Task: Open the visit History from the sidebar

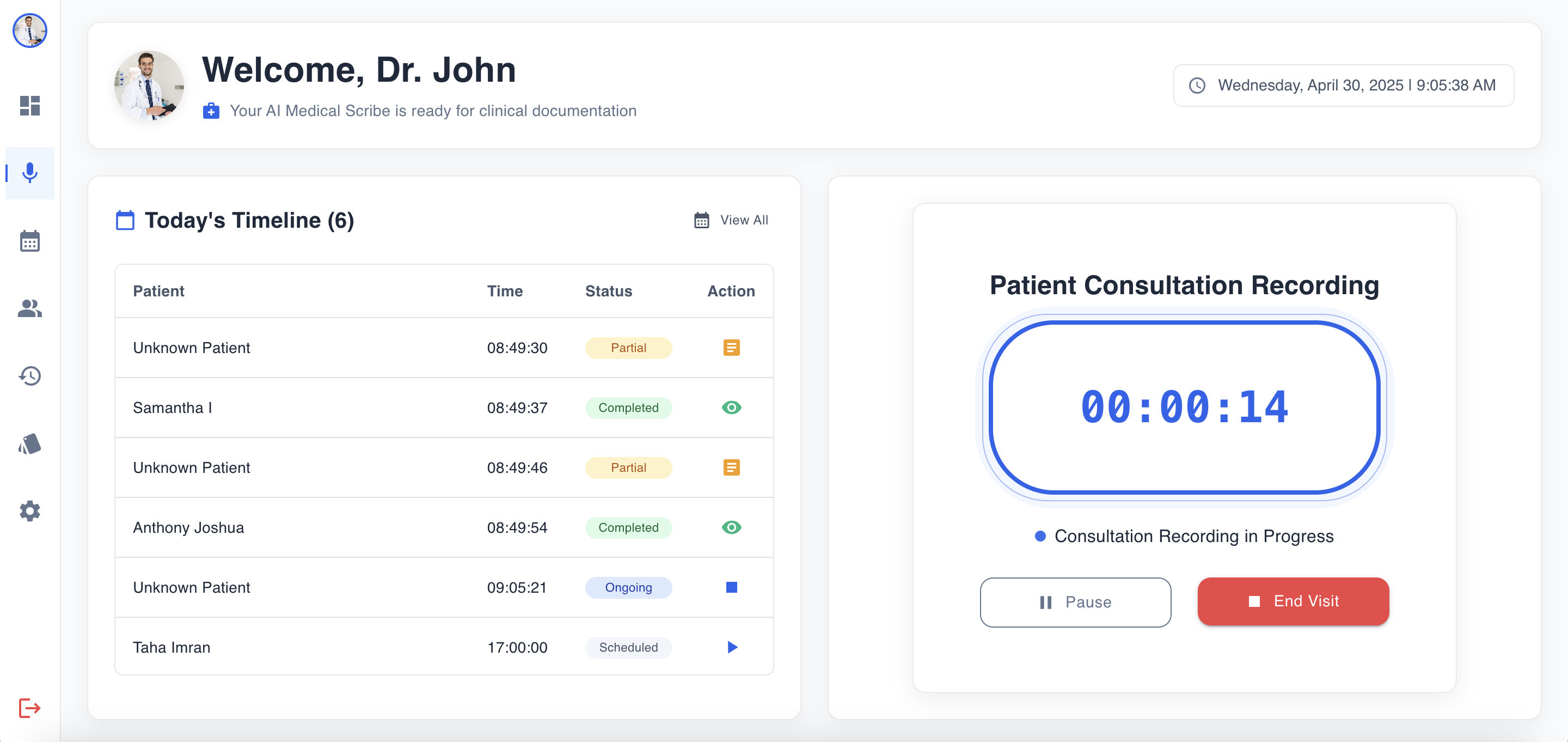Action: coord(29,376)
